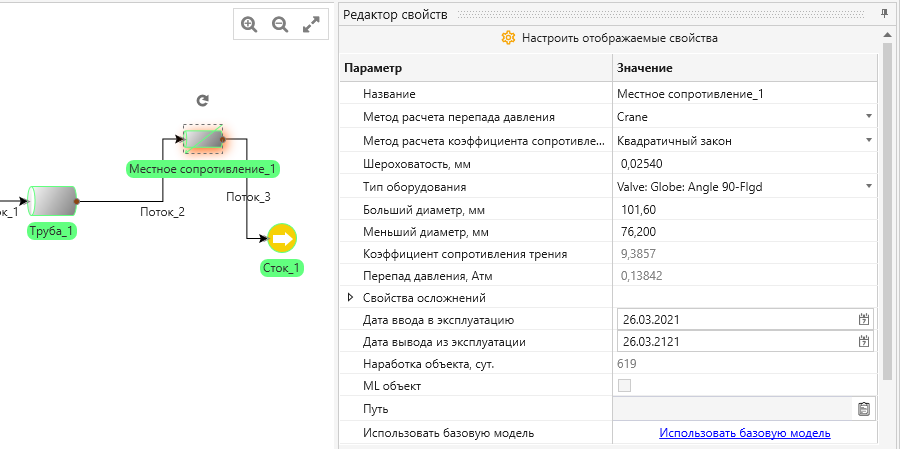Image resolution: width=900 pixels, height=449 pixels.
Task: Click Наработка объекта value 619
Action: (x=627, y=363)
